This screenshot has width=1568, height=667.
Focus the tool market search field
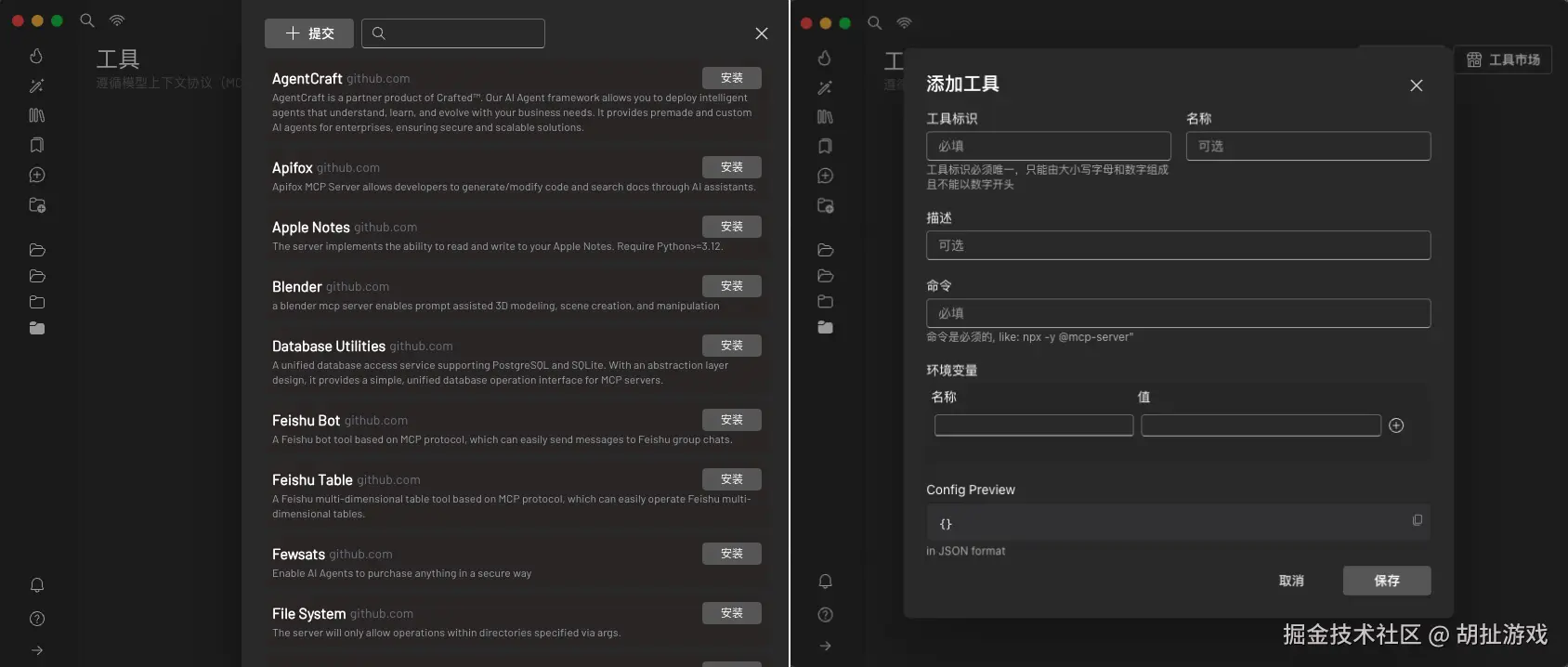click(453, 33)
